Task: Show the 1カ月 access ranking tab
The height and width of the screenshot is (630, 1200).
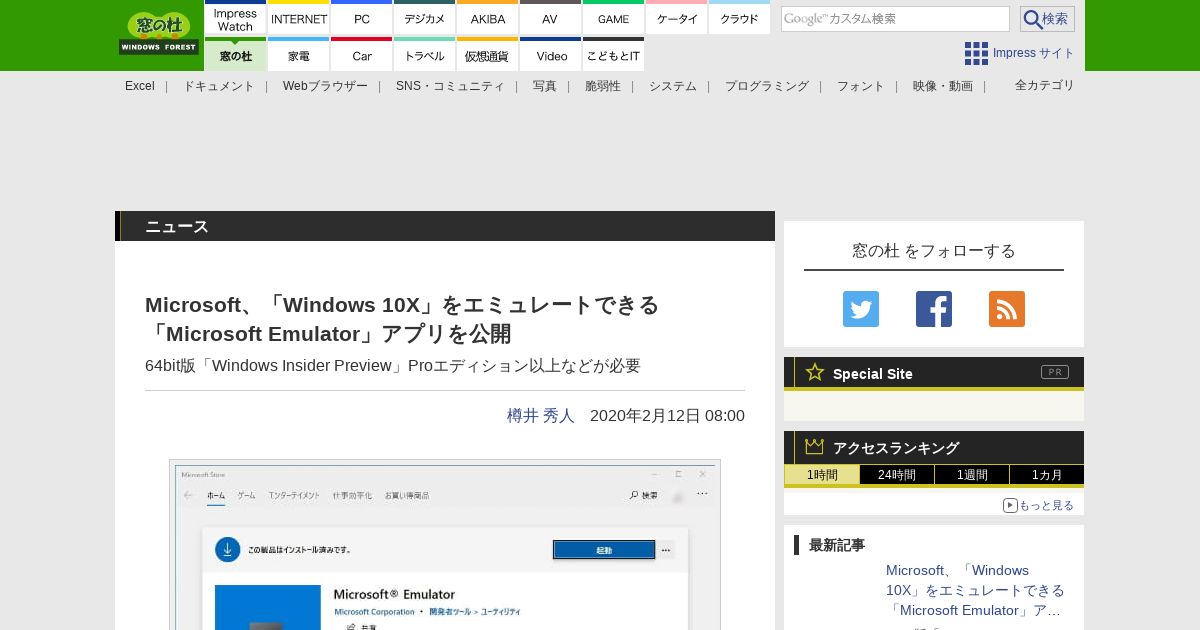Action: (1047, 475)
